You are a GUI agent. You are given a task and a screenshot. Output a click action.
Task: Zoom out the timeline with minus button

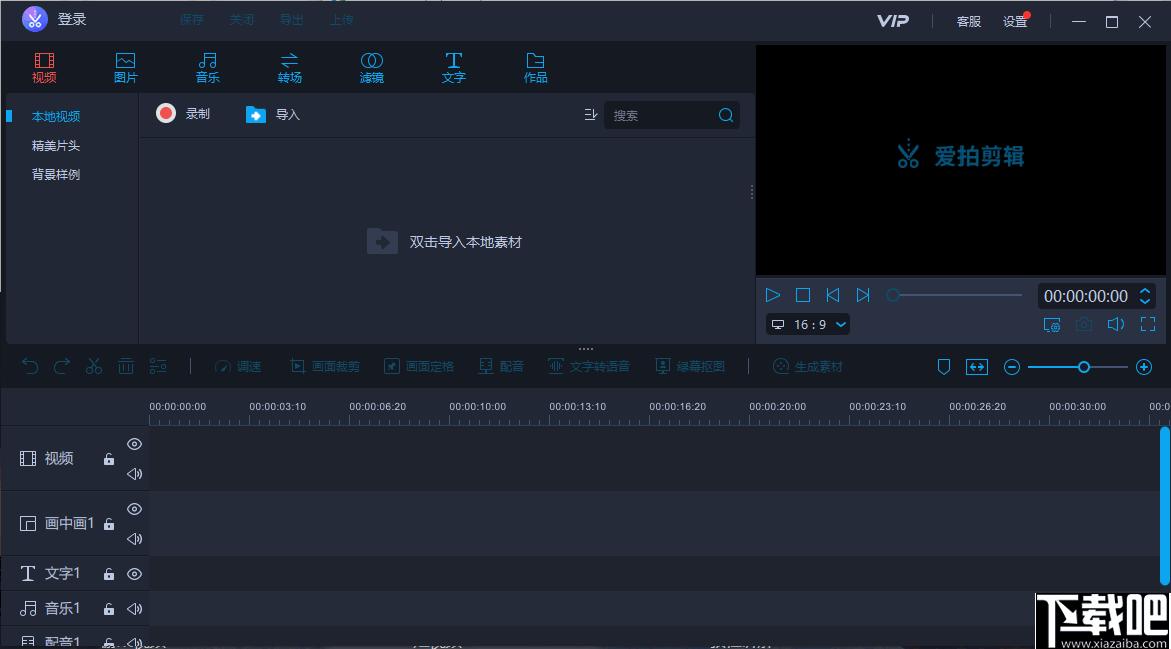pyautogui.click(x=1012, y=367)
